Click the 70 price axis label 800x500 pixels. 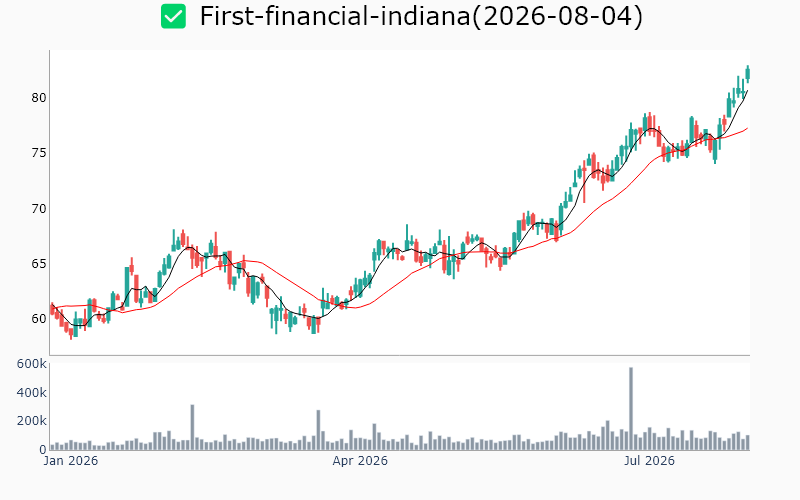[x=39, y=209]
